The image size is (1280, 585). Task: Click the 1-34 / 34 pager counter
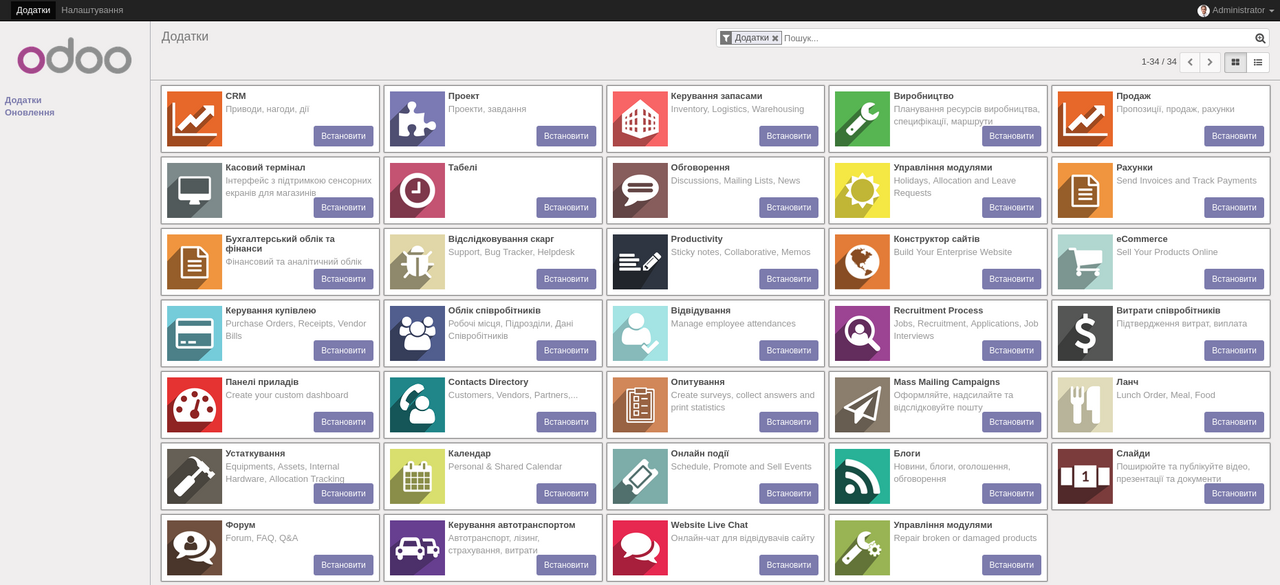pyautogui.click(x=1159, y=62)
